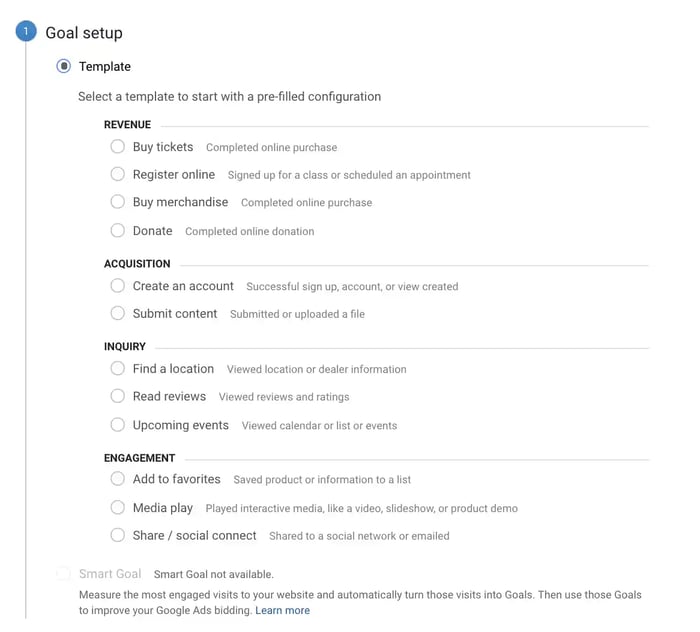Click the Goal setup heading

point(84,33)
